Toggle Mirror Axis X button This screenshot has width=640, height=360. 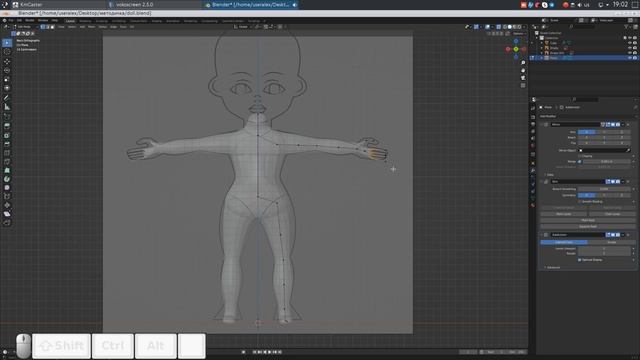pos(587,132)
